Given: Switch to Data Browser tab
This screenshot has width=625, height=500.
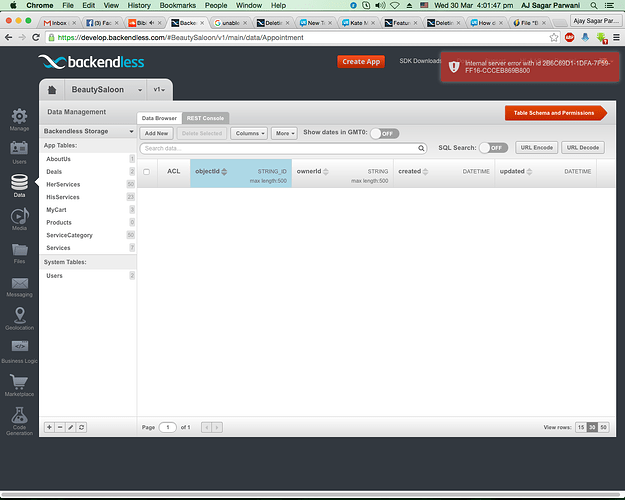Looking at the screenshot, I should 159,118.
